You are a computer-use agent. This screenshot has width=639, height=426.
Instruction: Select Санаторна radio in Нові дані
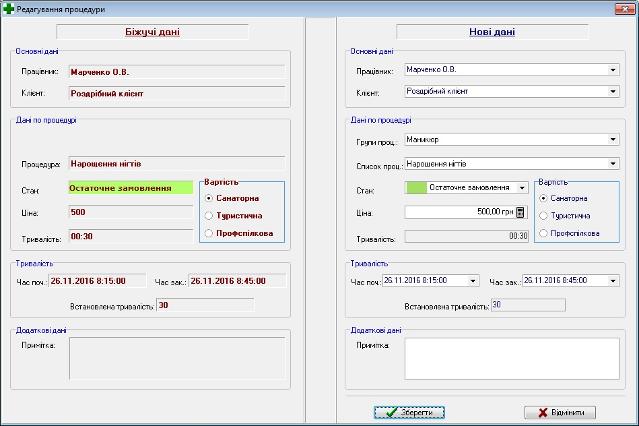coord(543,198)
